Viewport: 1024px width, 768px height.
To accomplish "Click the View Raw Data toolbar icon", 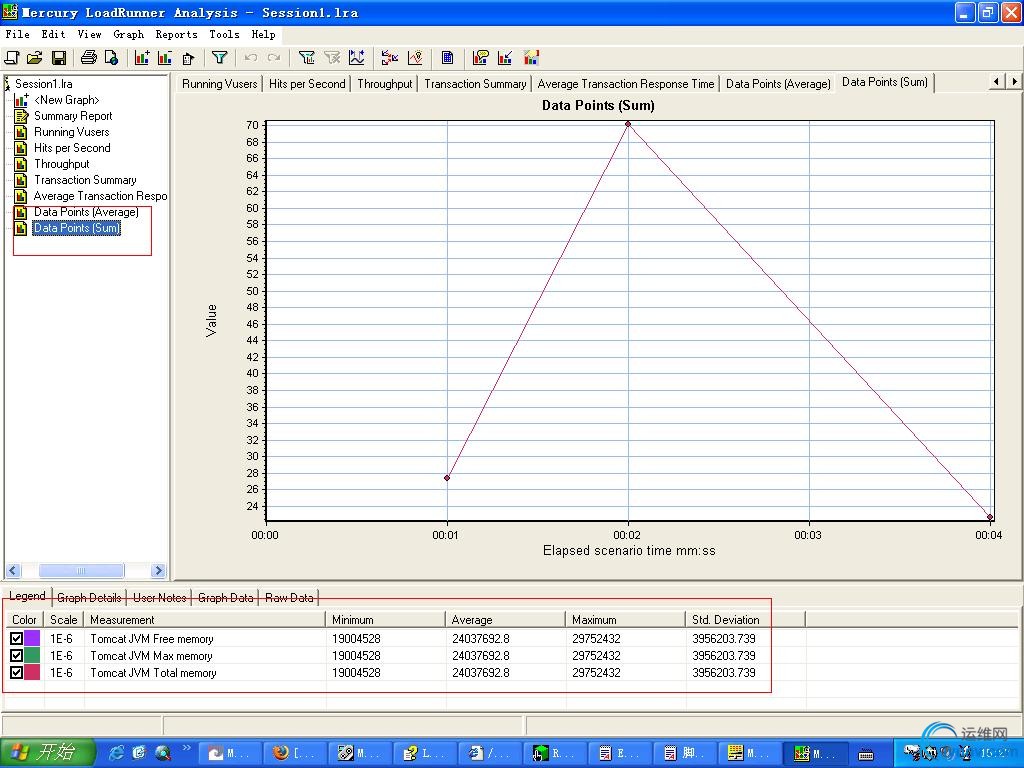I will (x=447, y=58).
